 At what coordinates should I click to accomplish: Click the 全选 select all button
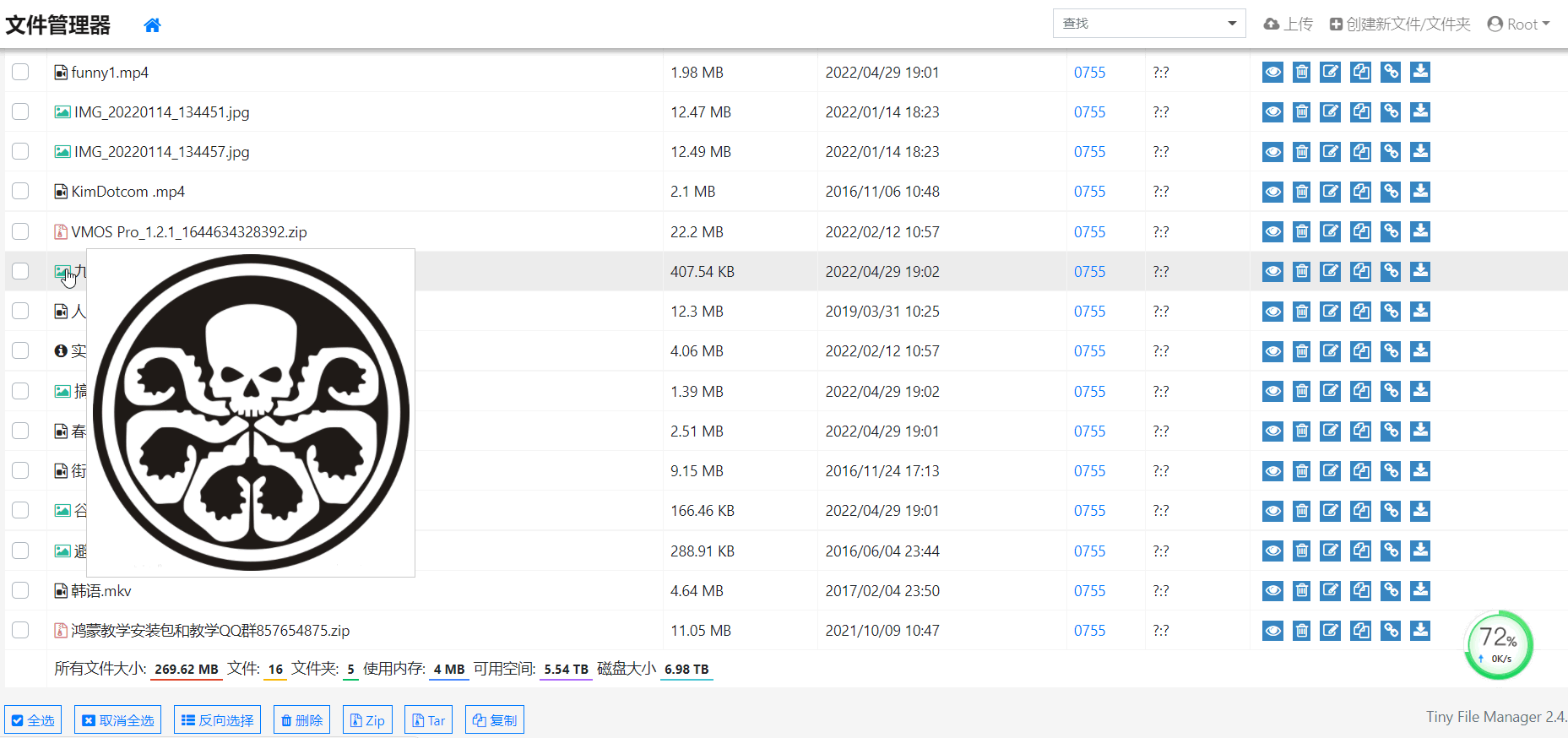tap(33, 720)
